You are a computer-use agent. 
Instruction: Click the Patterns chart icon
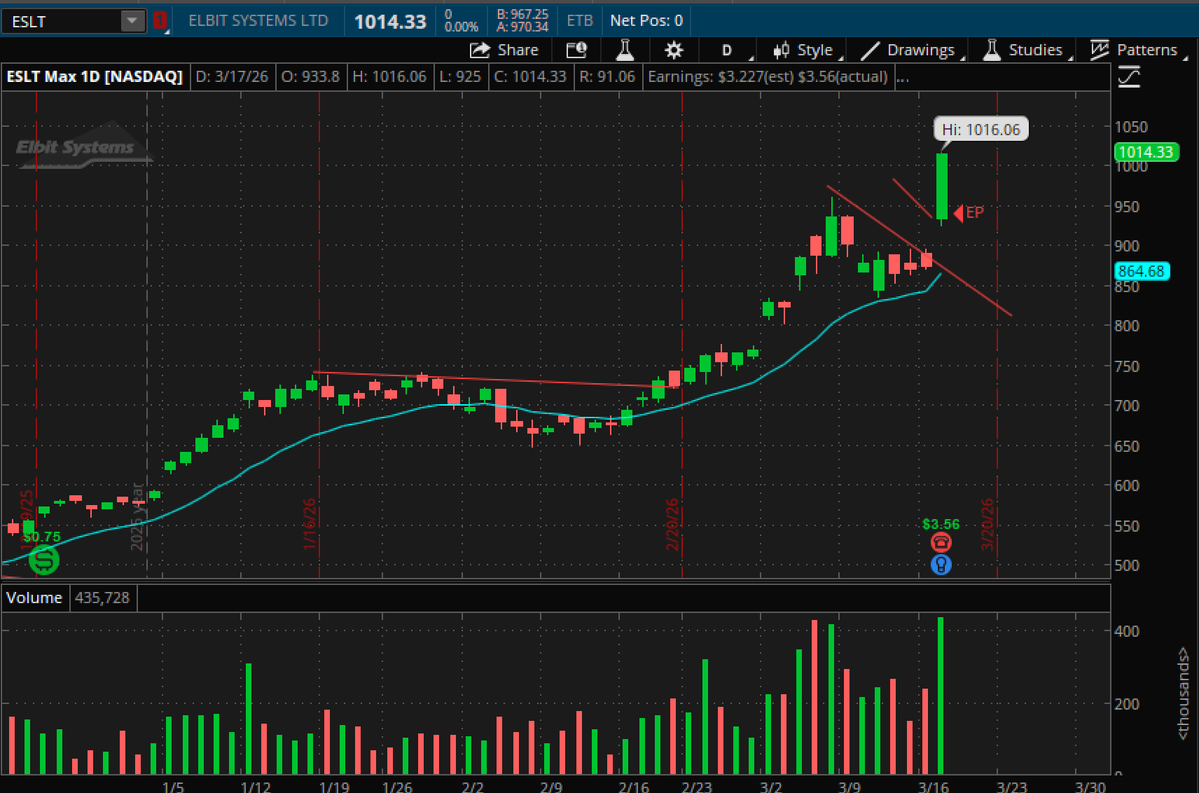click(1100, 50)
